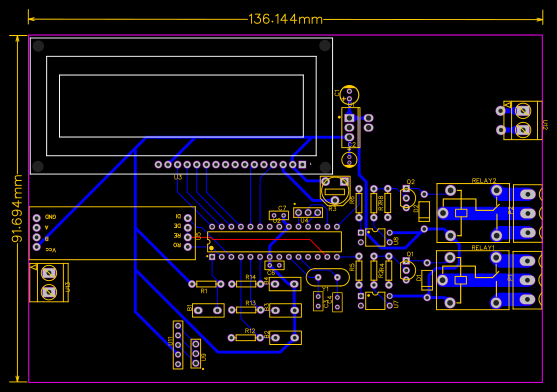Click the 91.694mm height dimension label
The width and height of the screenshot is (557, 392).
(17, 208)
